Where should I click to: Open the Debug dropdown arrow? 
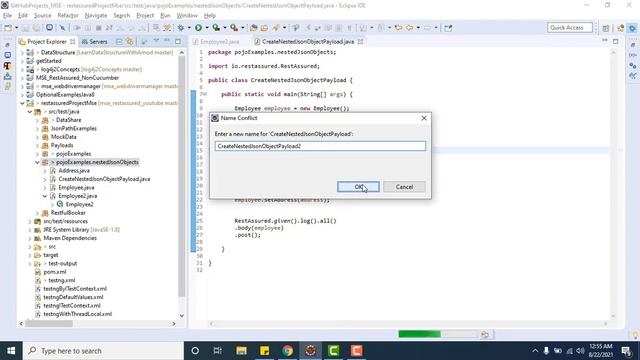tap(189, 28)
